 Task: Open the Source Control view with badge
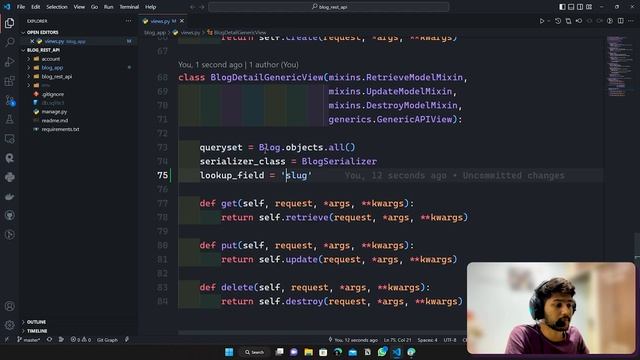coord(9,100)
